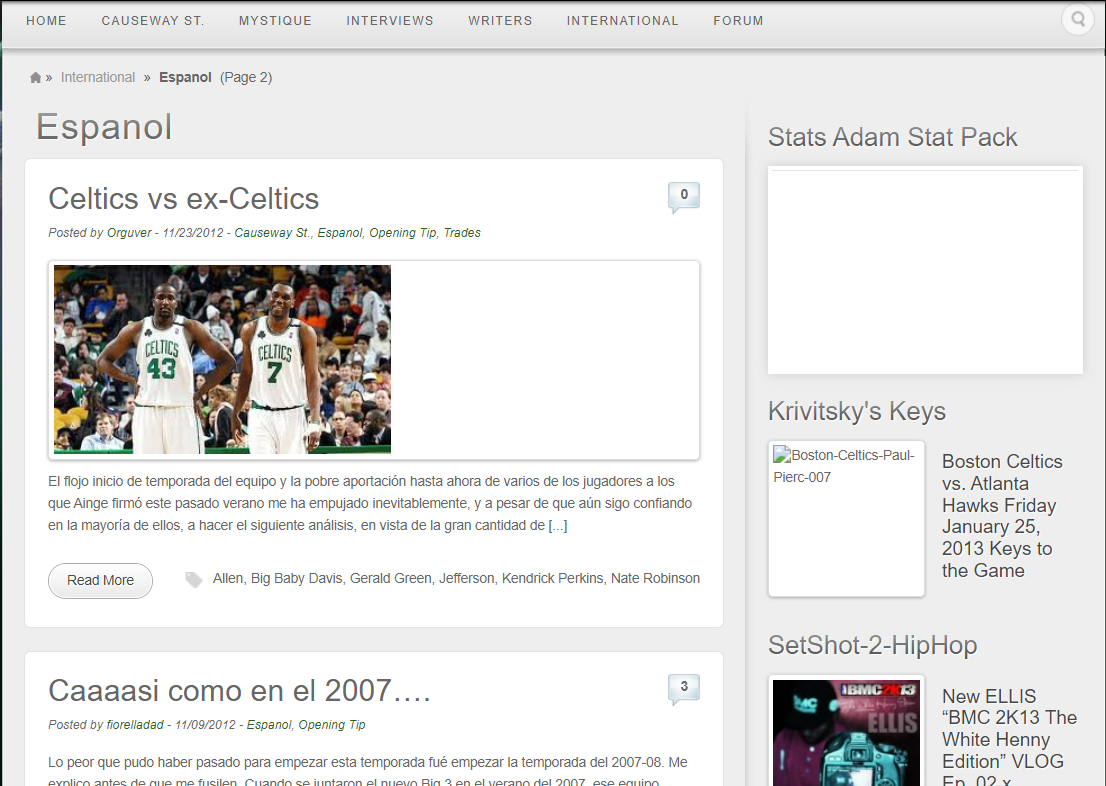Open the Trades category link
This screenshot has width=1106, height=786.
point(462,233)
